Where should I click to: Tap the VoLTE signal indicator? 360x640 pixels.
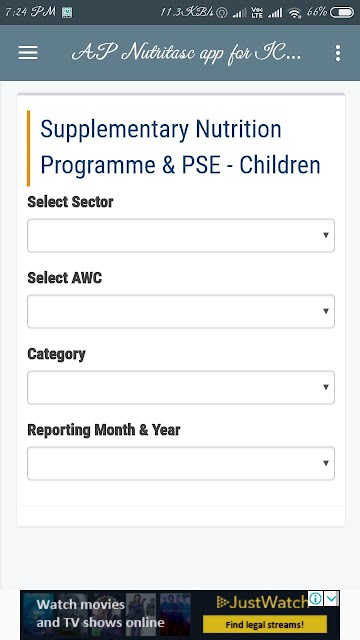pos(258,13)
